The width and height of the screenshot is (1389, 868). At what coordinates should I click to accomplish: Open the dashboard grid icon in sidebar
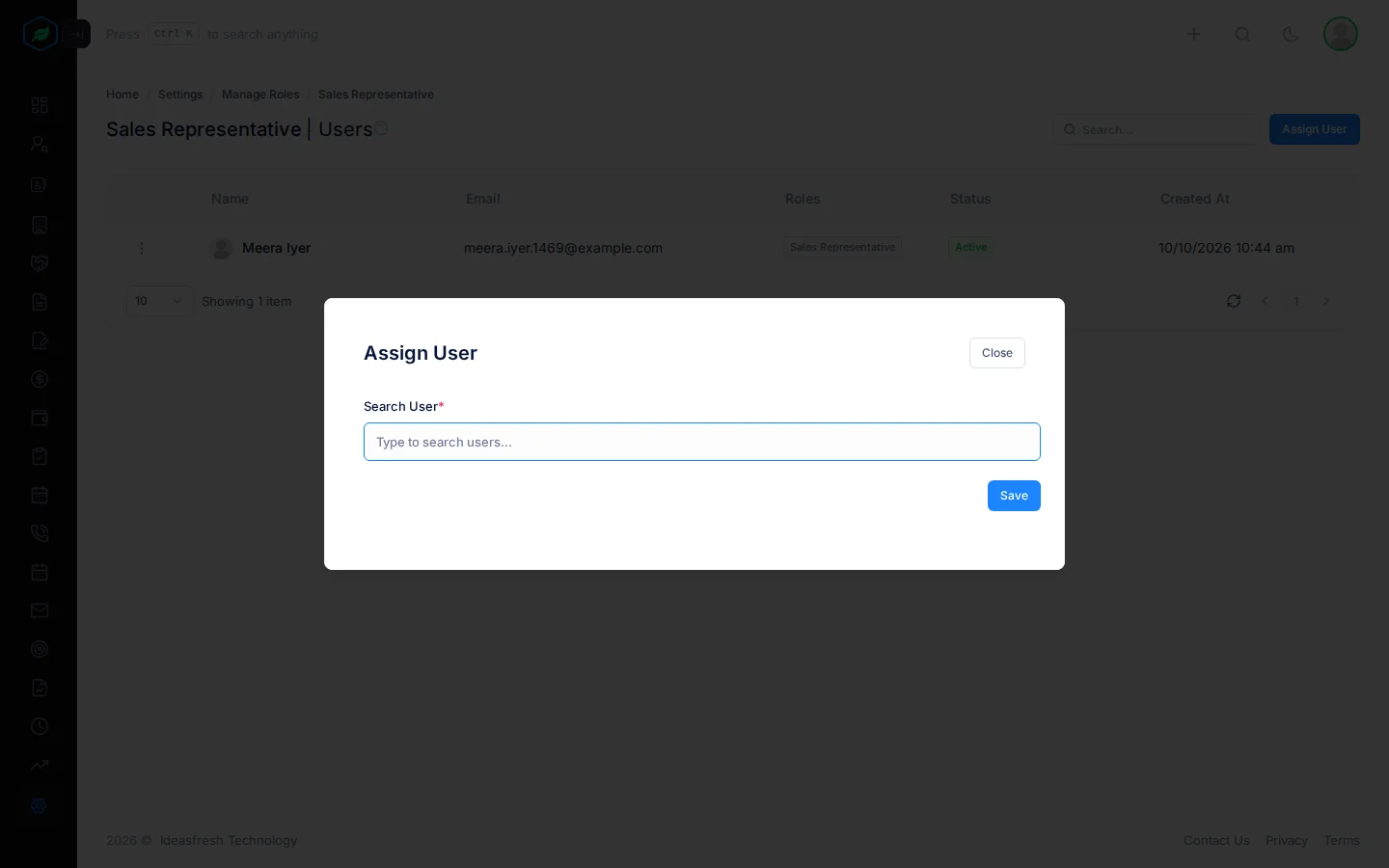click(x=40, y=105)
